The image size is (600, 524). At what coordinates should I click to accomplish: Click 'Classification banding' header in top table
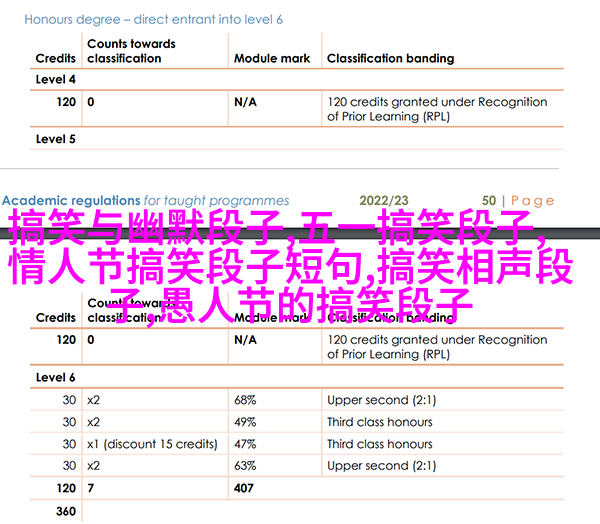click(x=390, y=58)
